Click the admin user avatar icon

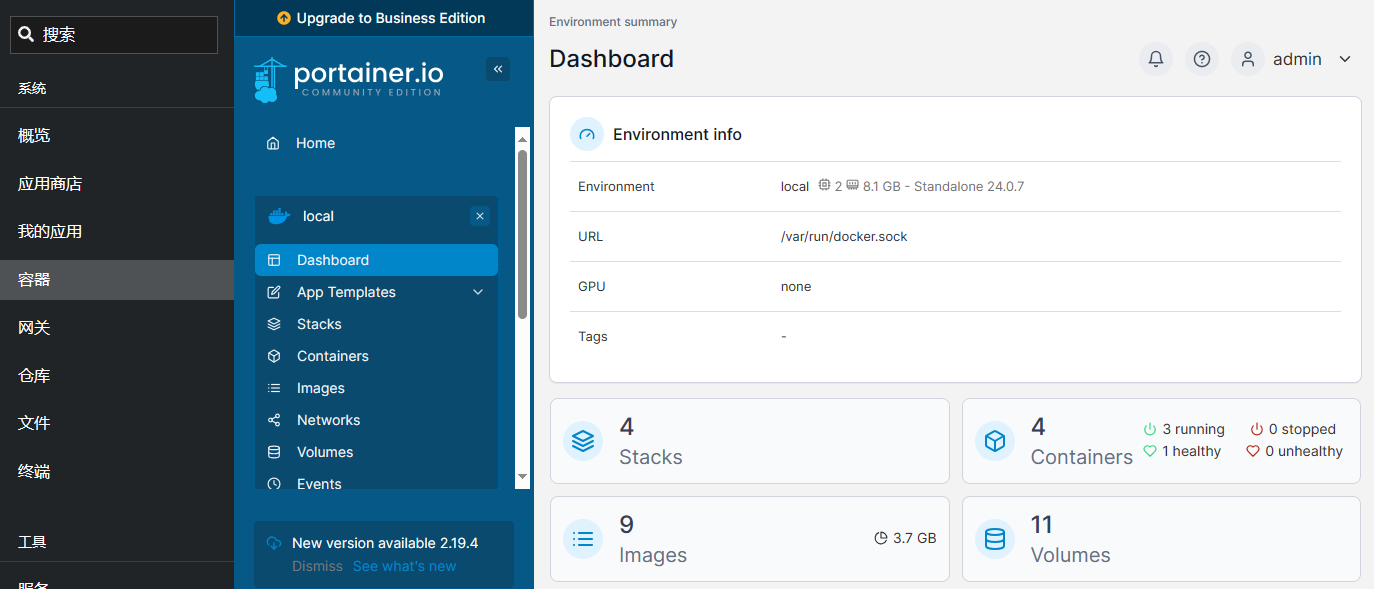pyautogui.click(x=1248, y=59)
